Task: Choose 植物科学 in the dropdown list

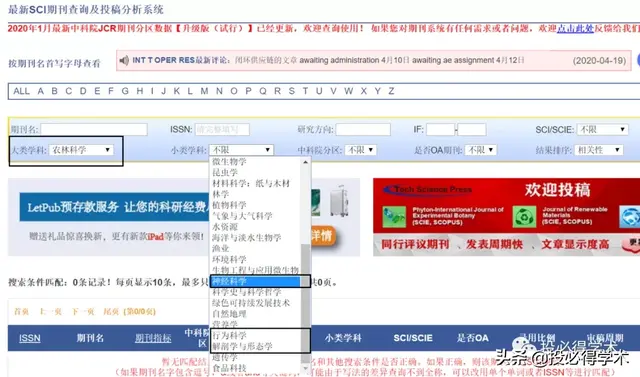Action: point(229,205)
